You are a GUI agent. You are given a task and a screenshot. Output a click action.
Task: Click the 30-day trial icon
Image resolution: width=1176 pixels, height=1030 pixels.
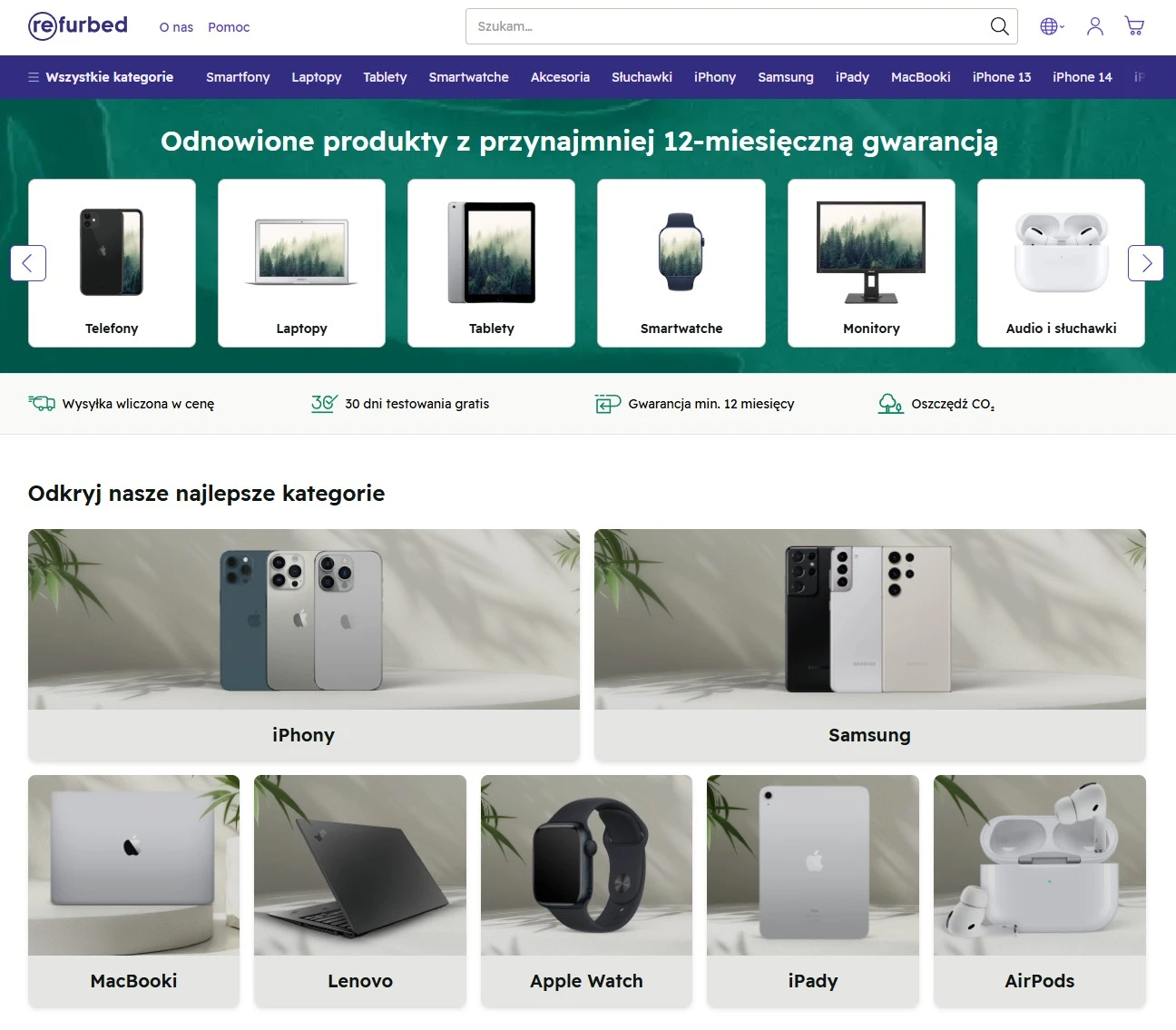324,403
